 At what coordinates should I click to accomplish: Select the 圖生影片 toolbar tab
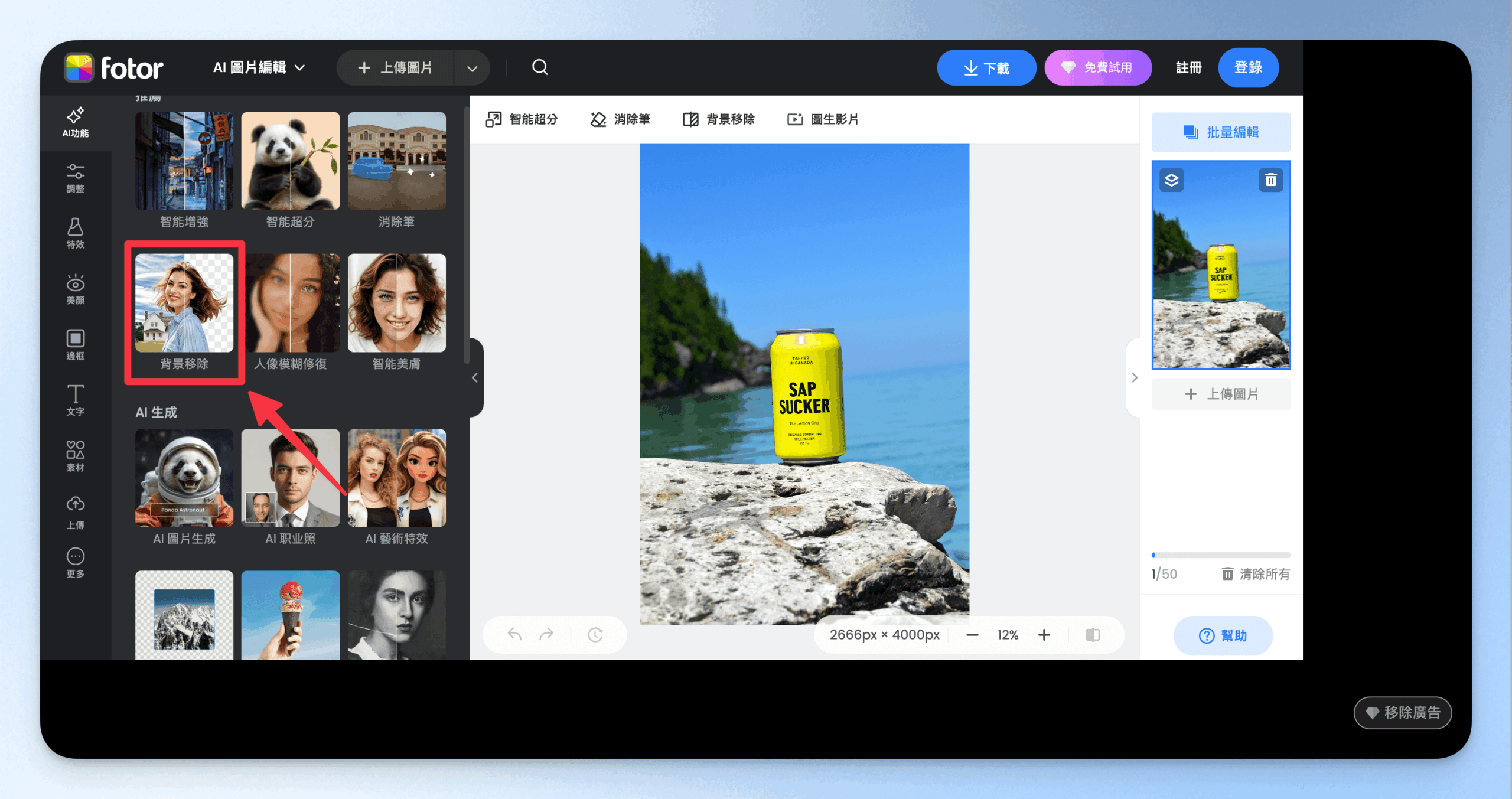(x=823, y=119)
